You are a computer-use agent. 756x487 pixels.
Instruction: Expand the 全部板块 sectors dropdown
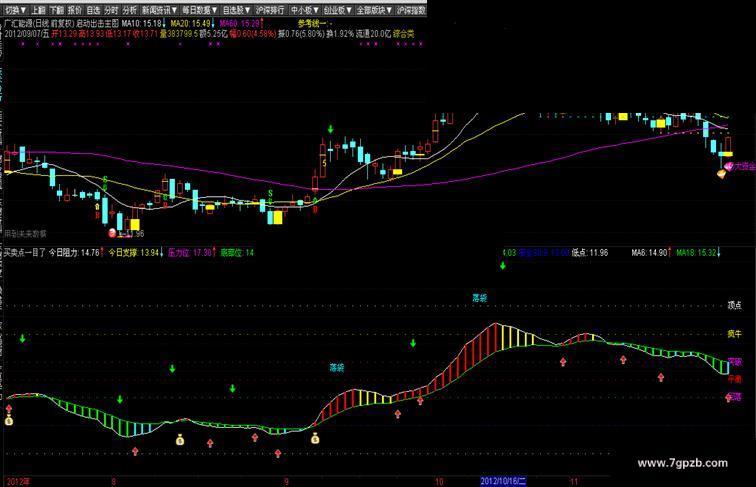click(x=374, y=10)
